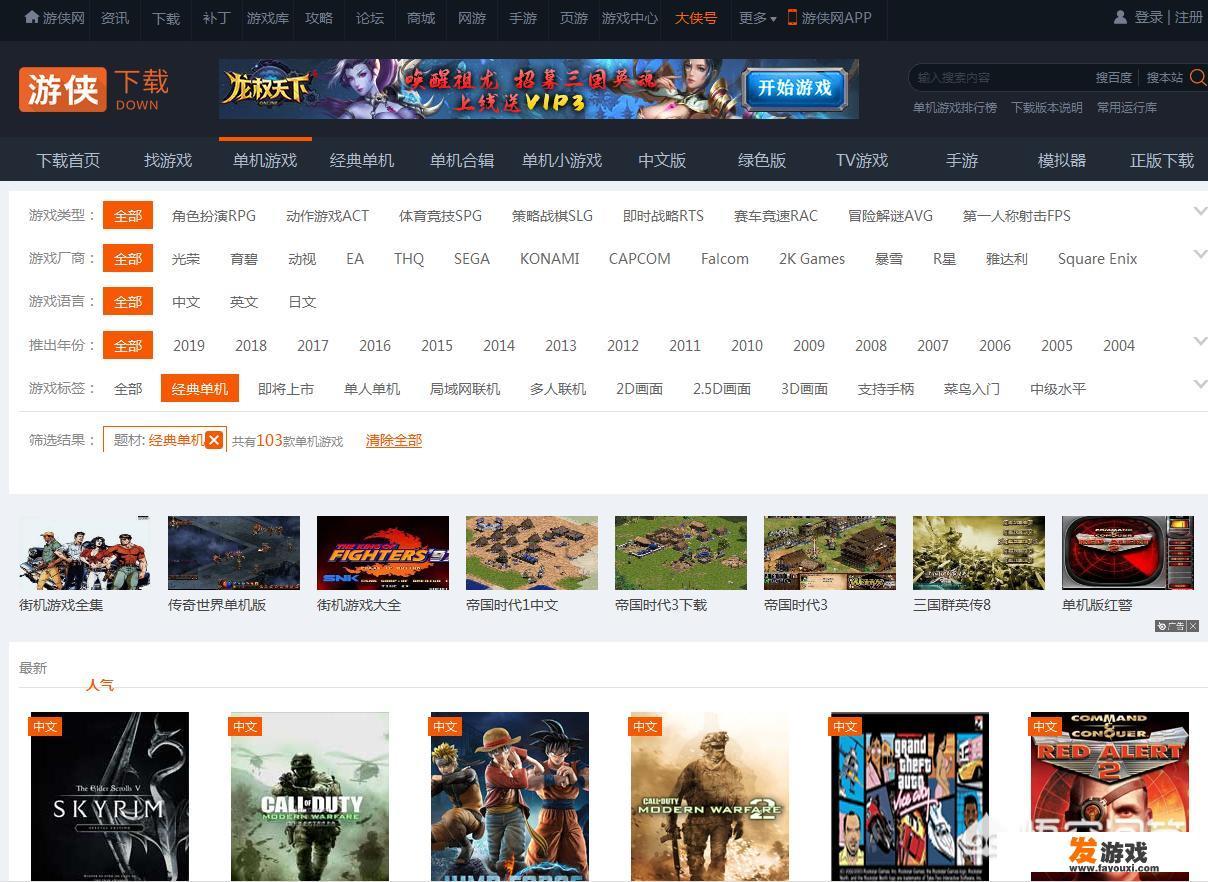
Task: Choose the 搜本站 search option
Action: 1165,77
